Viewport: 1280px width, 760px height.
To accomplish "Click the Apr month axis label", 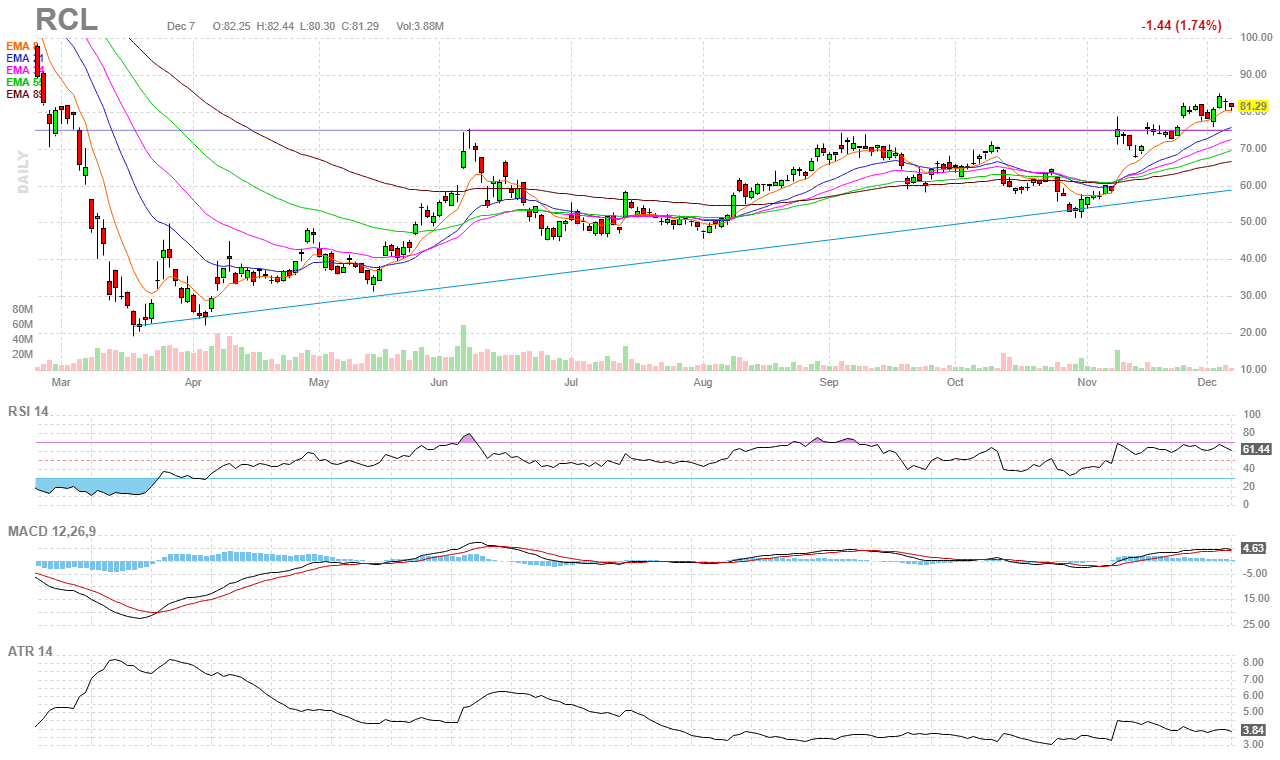I will tap(193, 382).
